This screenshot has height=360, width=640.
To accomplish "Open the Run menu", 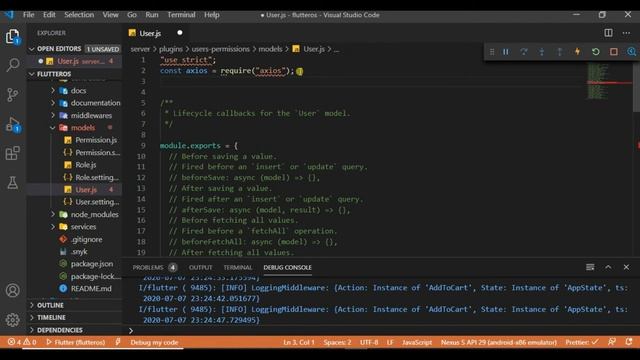I will pos(151,15).
